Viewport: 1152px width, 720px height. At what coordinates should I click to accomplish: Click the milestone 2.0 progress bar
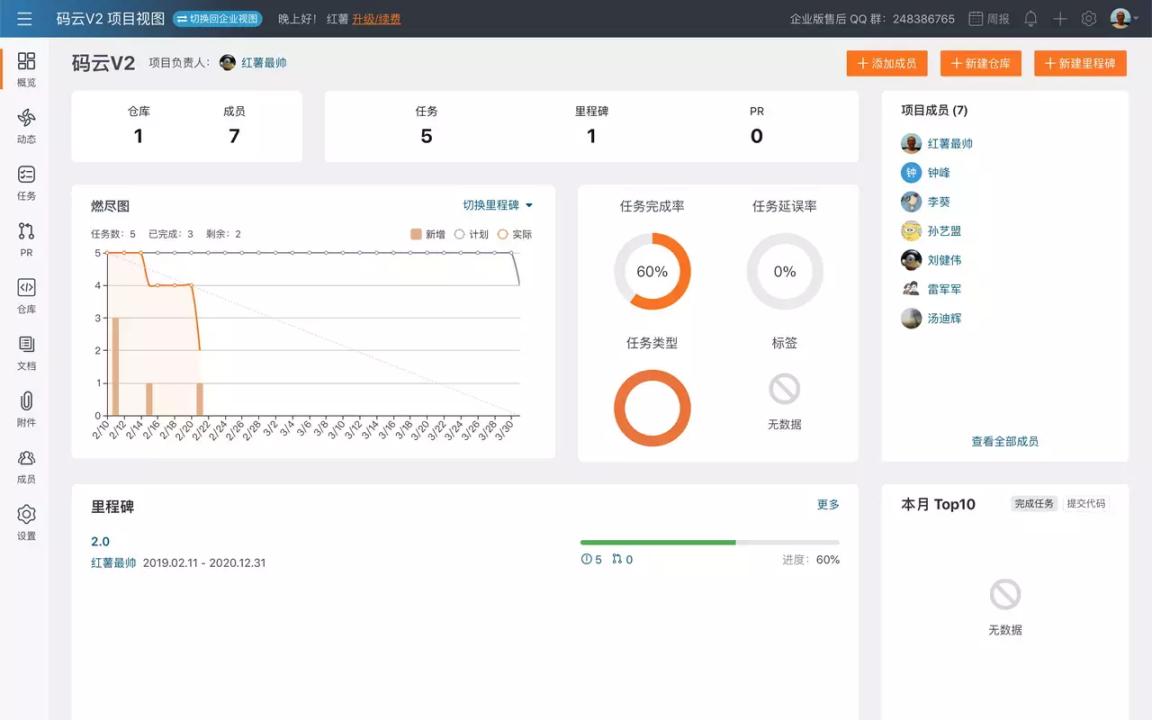coord(709,542)
